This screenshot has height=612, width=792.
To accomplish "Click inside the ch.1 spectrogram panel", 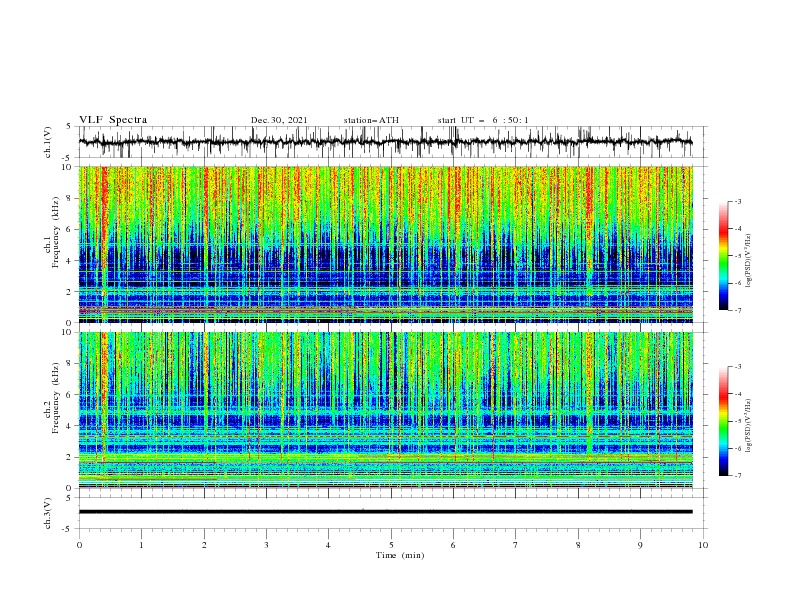I will 386,244.
